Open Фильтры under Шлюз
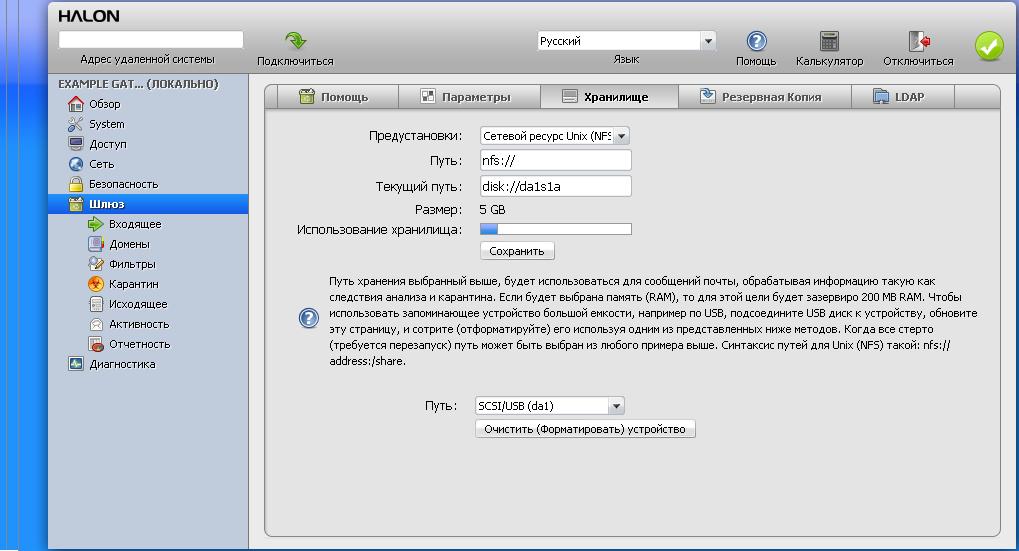 pyautogui.click(x=132, y=264)
